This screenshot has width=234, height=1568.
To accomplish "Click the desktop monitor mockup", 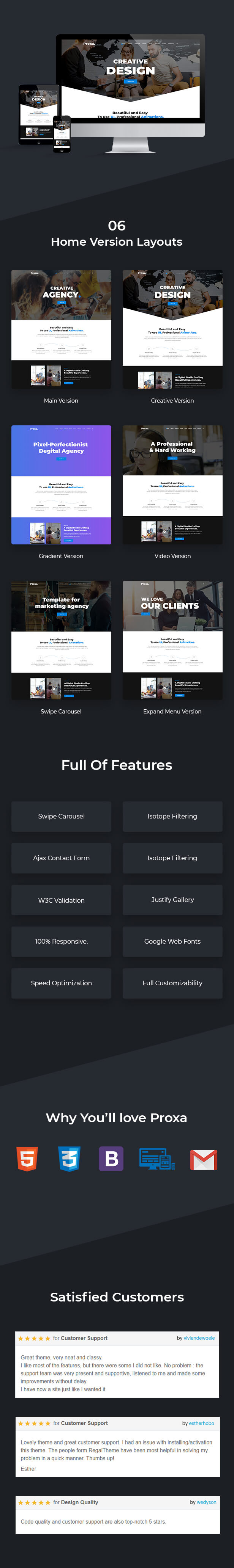I will click(130, 93).
